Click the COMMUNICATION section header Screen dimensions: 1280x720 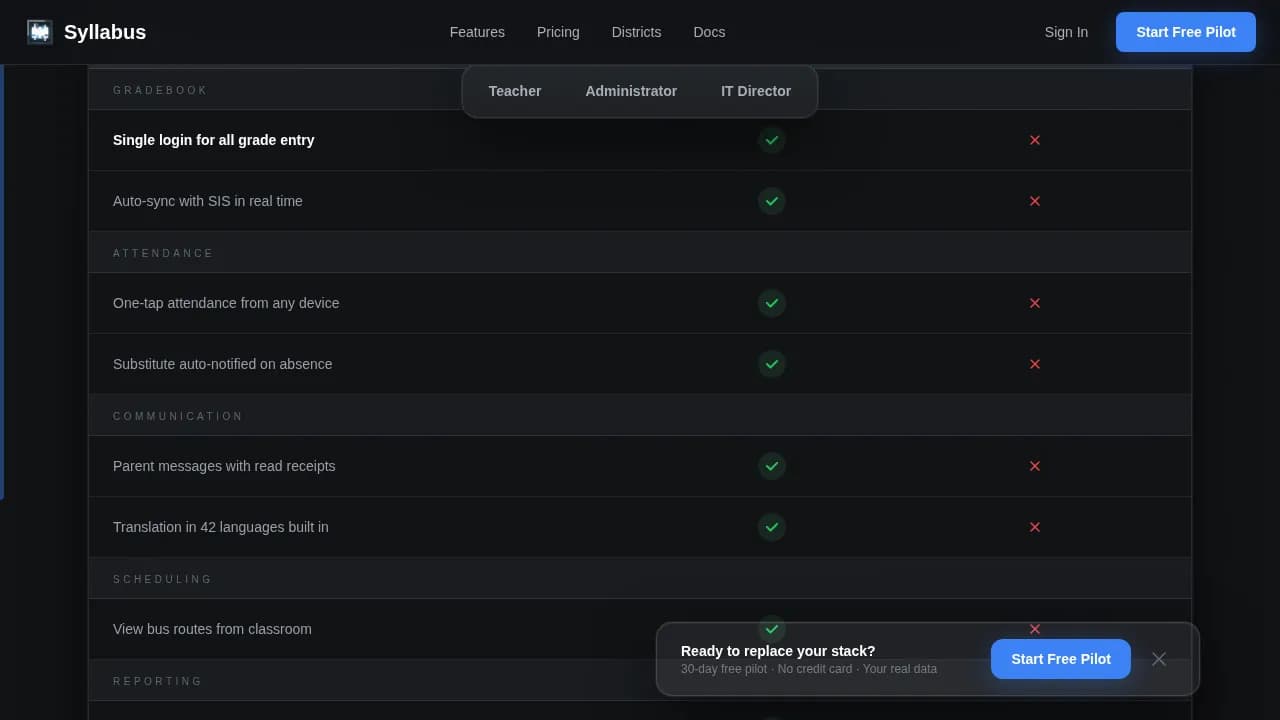(178, 416)
